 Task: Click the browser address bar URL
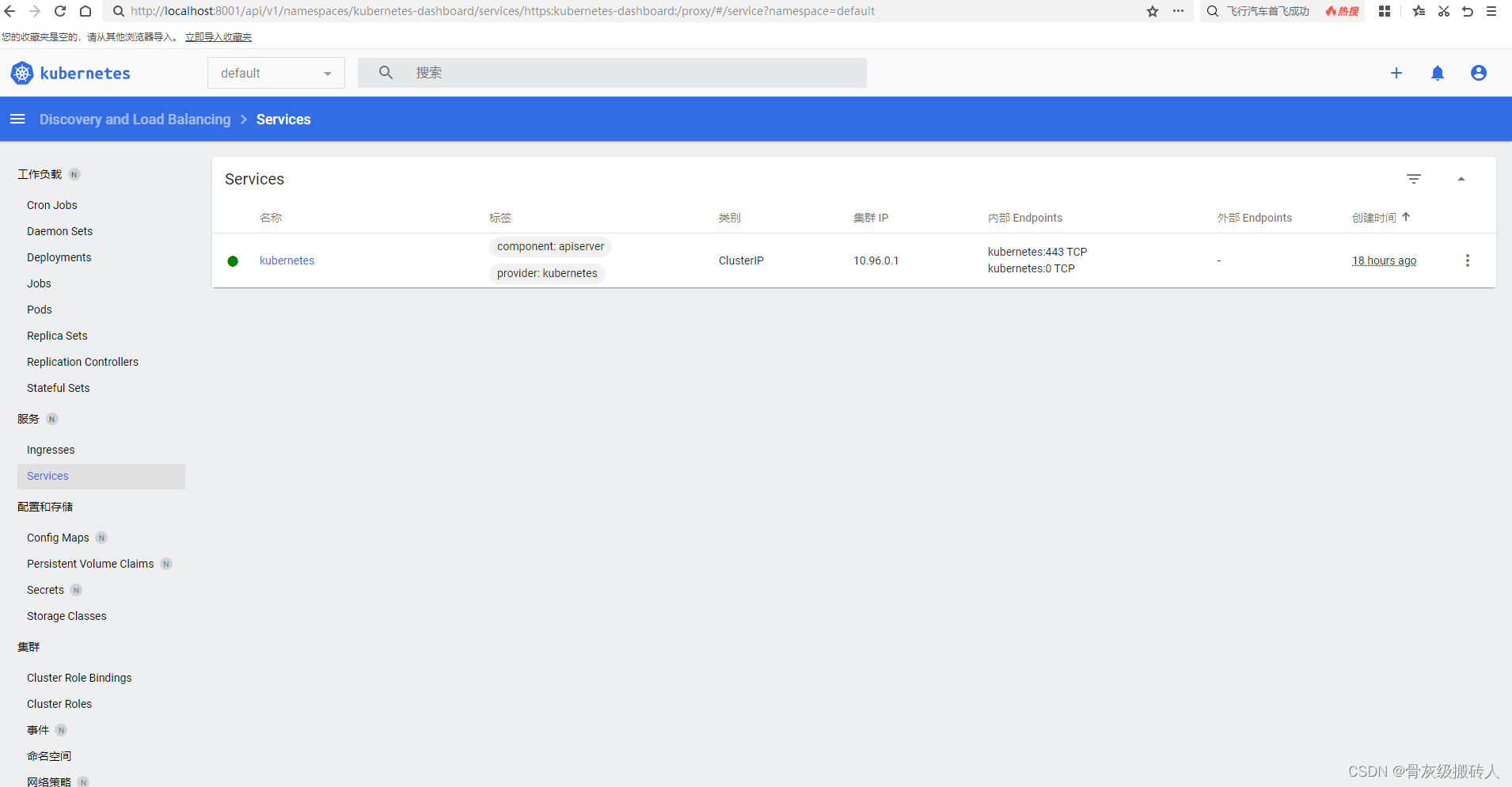coord(503,11)
